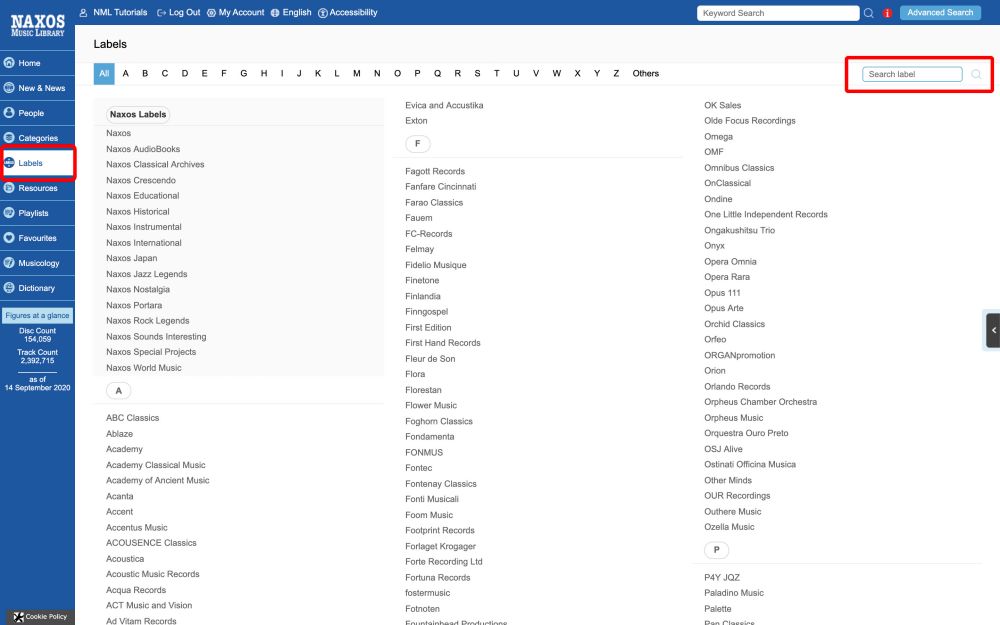
Task: Open the ABC Classics label
Action: 133,418
